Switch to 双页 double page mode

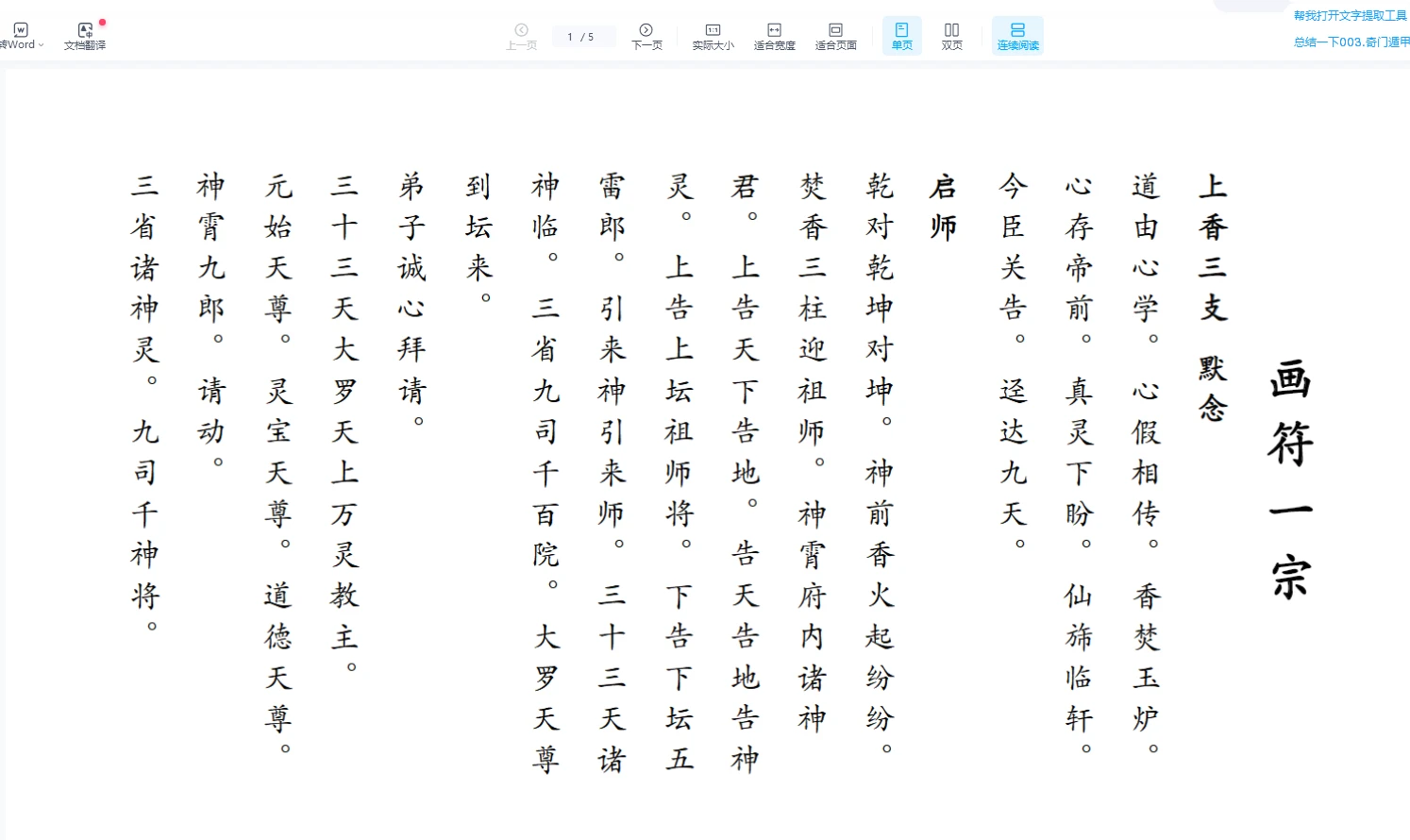[x=952, y=36]
